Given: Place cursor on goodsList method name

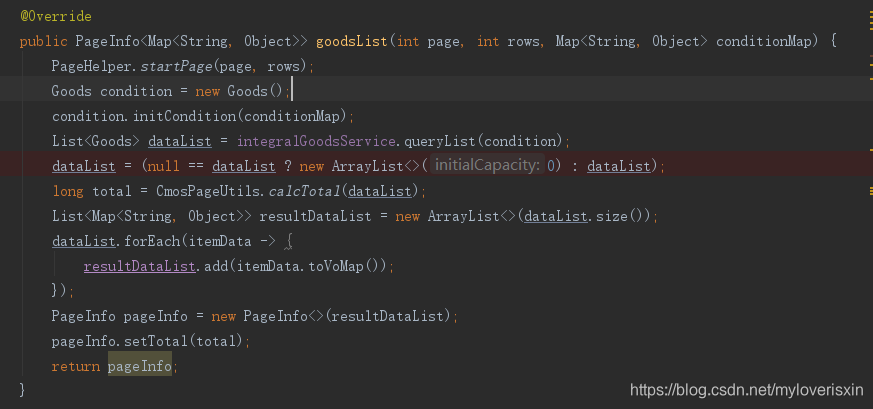Looking at the screenshot, I should tap(352, 41).
